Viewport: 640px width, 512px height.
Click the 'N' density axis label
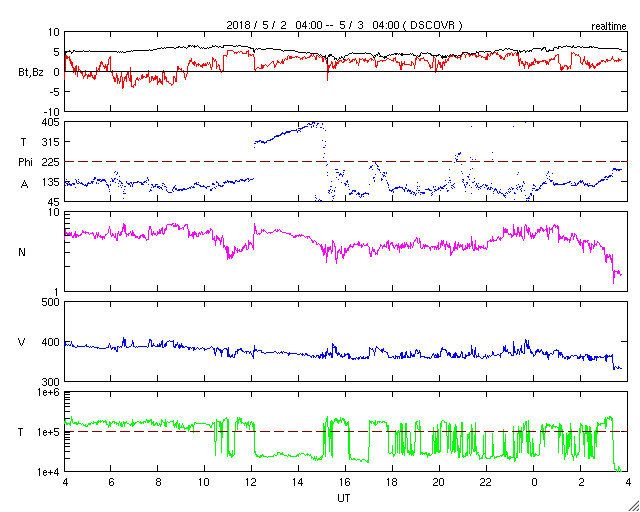(x=22, y=252)
